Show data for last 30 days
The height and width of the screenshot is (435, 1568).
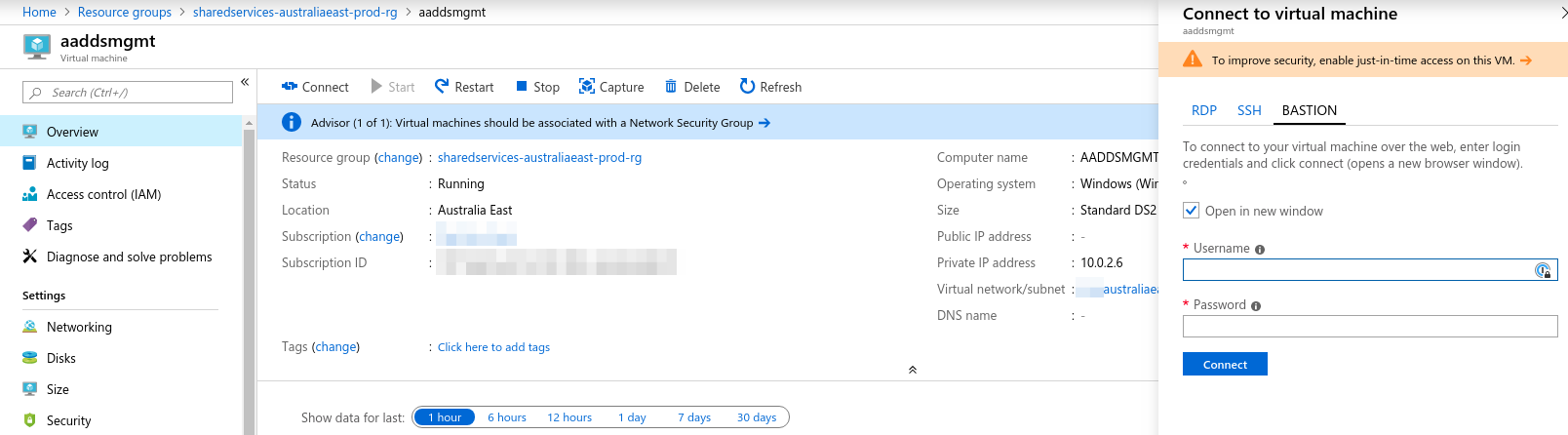pyautogui.click(x=757, y=417)
